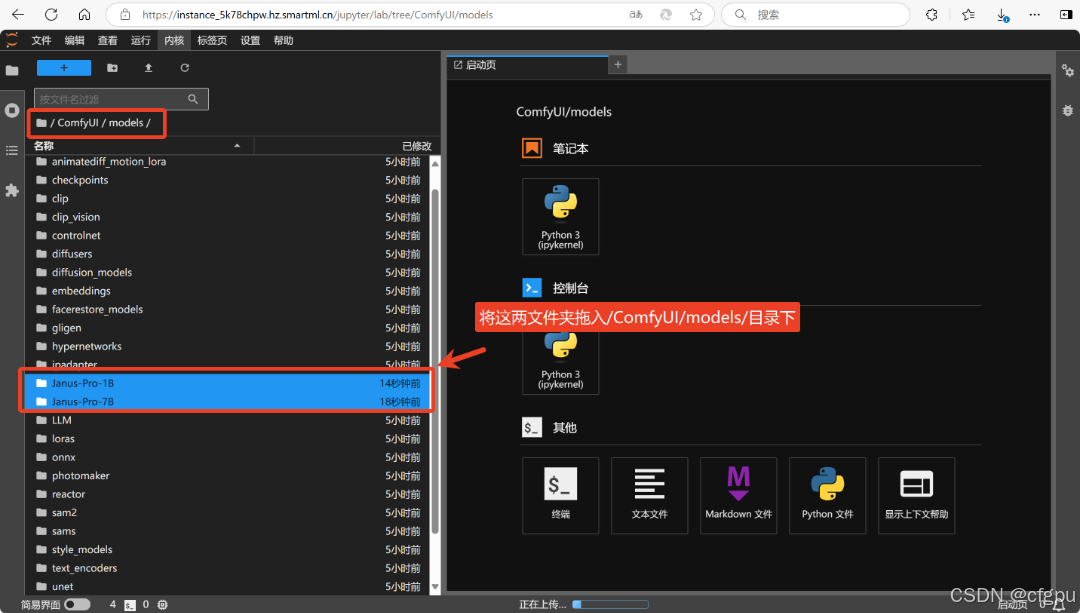Create a new folder icon
This screenshot has height=613, width=1080.
(x=112, y=67)
